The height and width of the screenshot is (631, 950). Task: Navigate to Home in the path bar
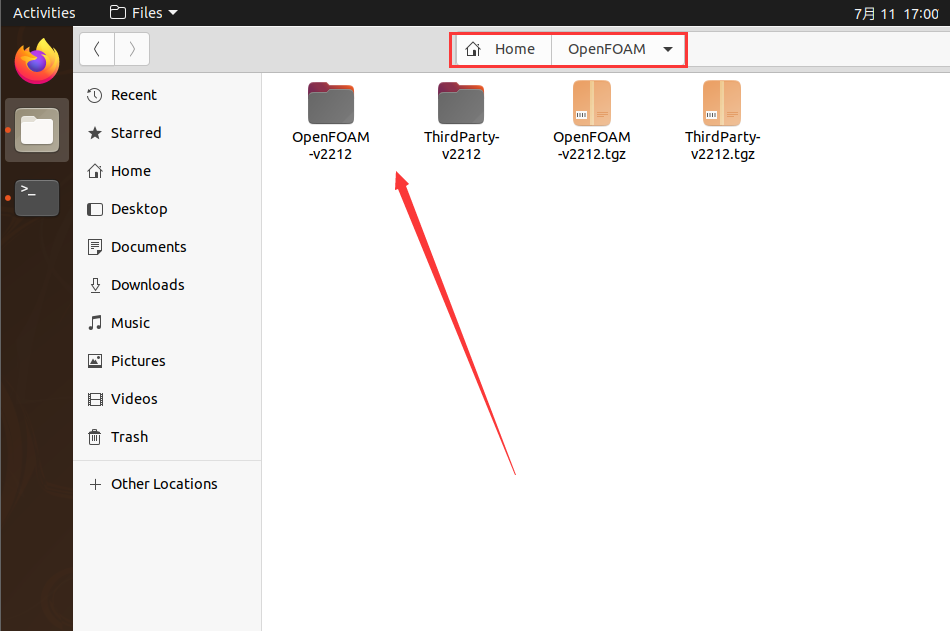coord(502,49)
